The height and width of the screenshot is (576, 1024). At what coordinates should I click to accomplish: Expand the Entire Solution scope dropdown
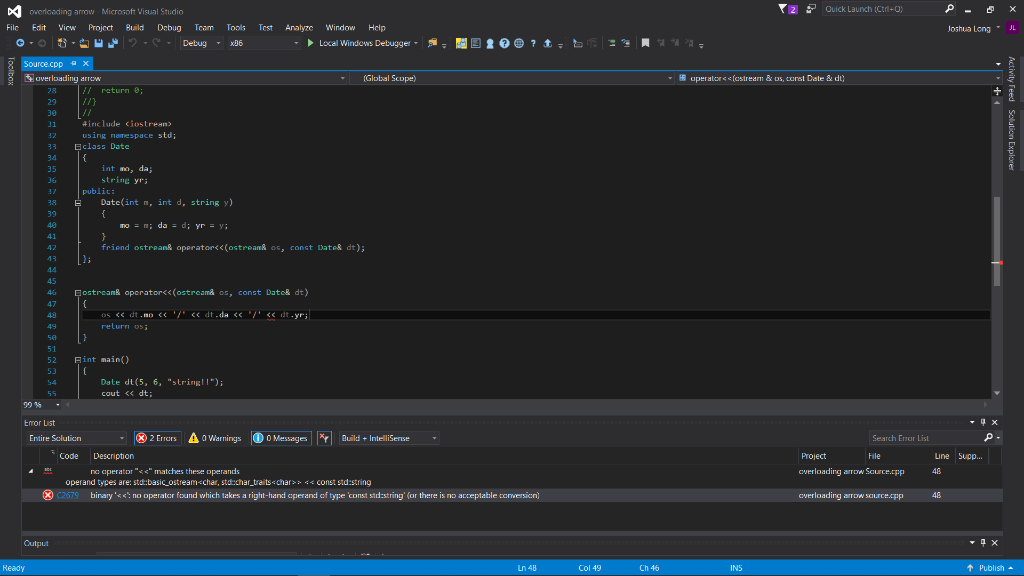click(76, 438)
